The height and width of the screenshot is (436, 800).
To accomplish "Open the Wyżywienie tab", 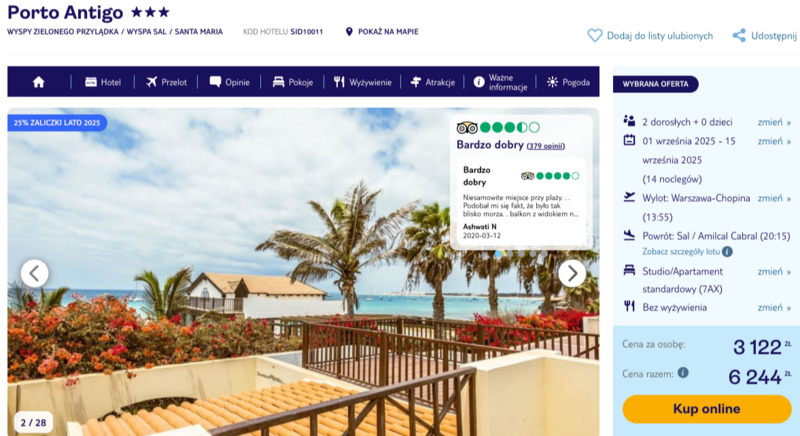I will point(363,82).
